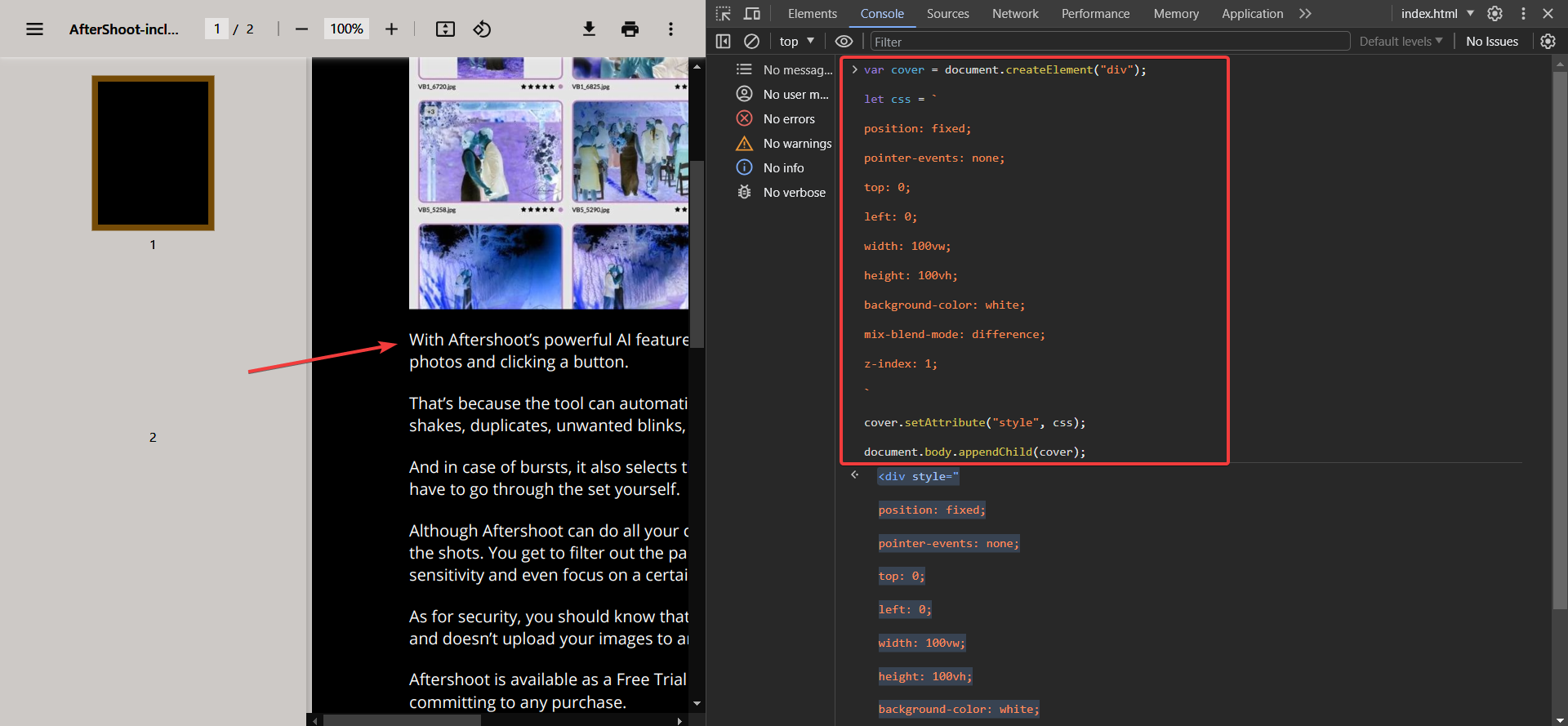Select the No errors filter
The image size is (1568, 726).
(x=788, y=119)
